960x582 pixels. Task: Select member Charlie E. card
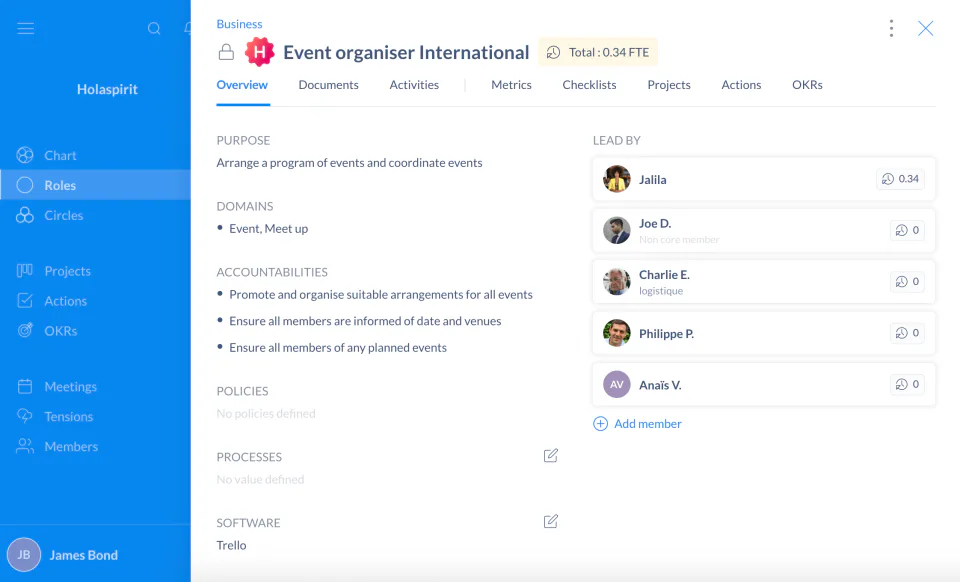740,282
